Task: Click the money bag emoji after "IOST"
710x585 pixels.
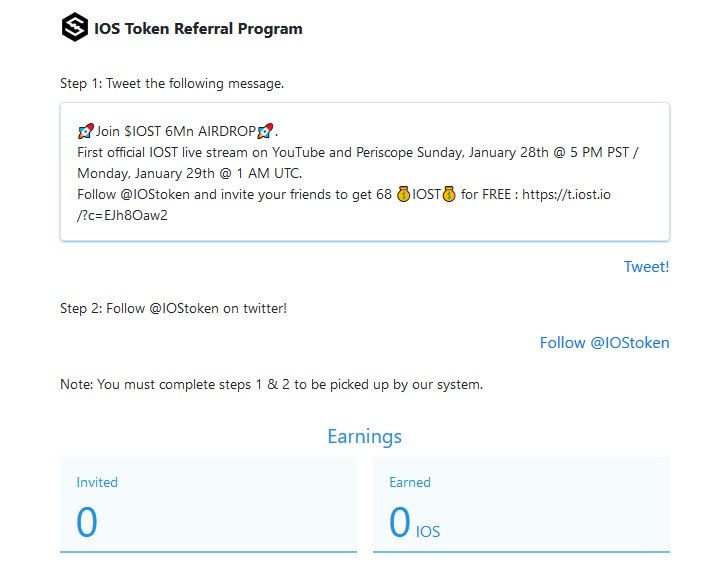Action: (449, 194)
